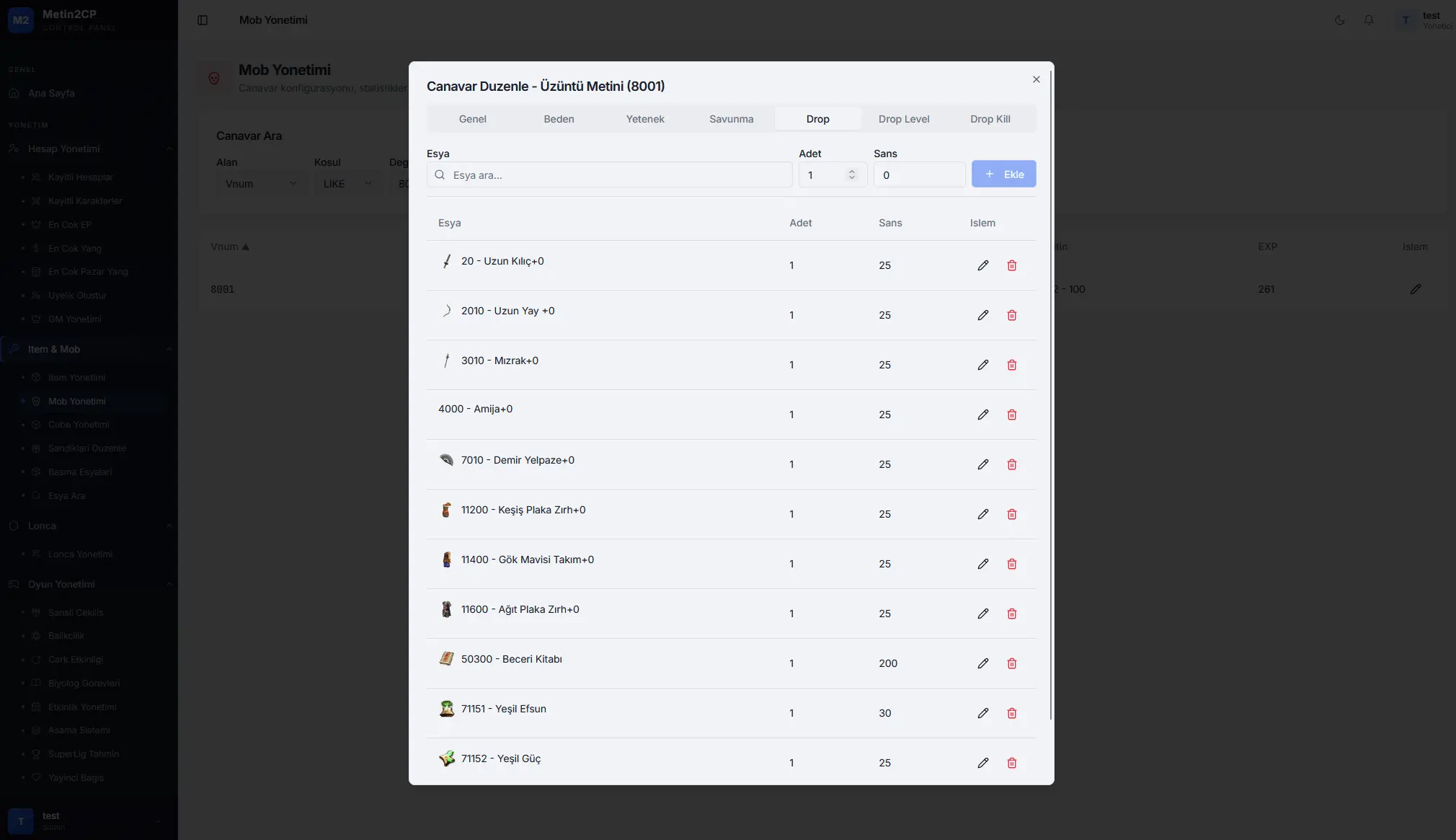The height and width of the screenshot is (840, 1456).
Task: Collapse the Item & Mob section
Action: [89, 349]
